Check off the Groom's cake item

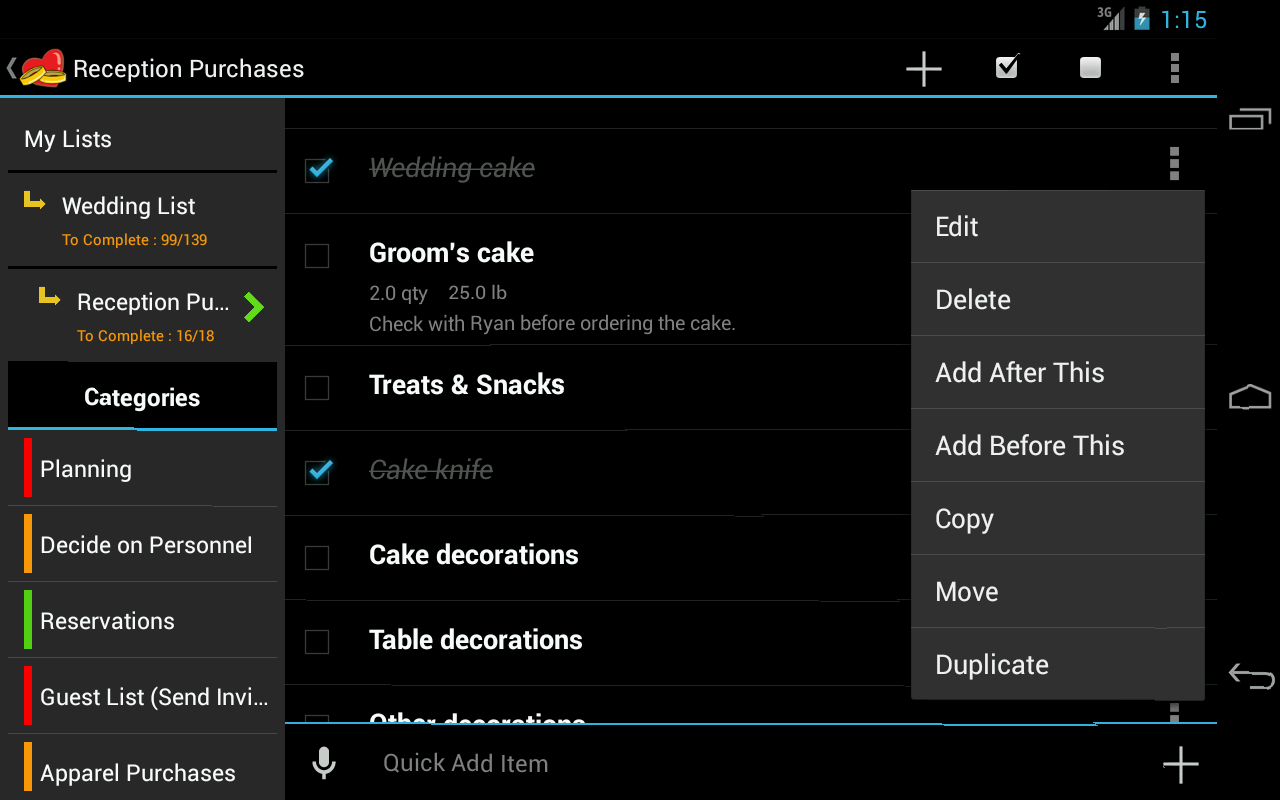317,256
